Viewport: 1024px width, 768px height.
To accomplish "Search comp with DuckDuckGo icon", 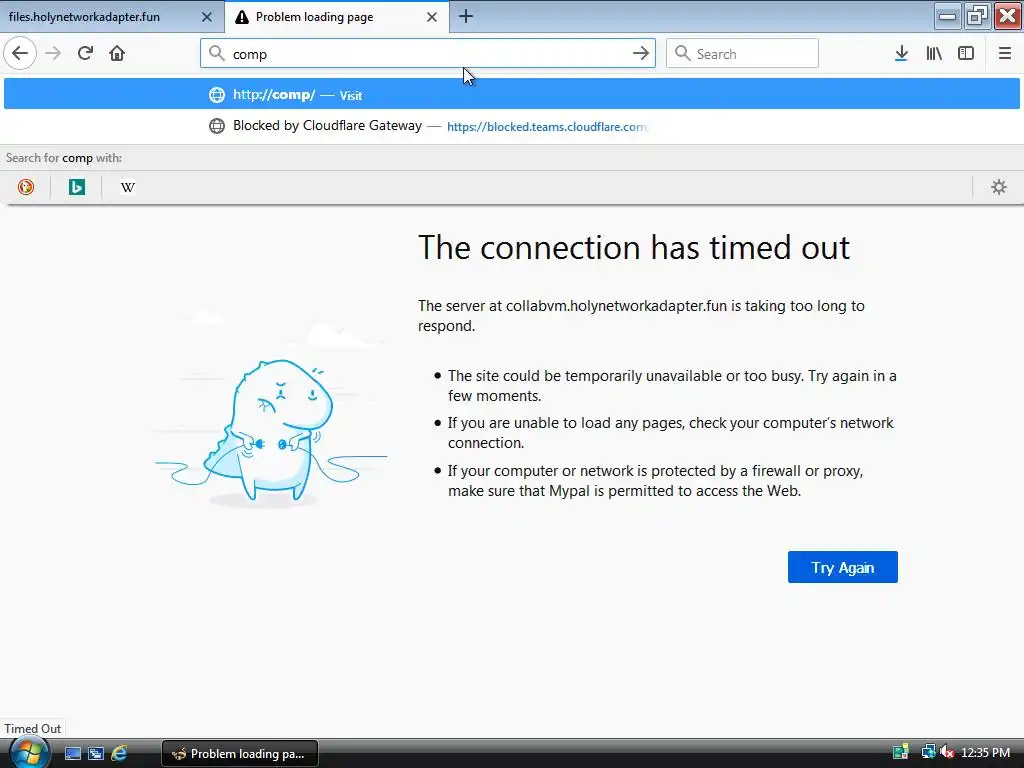I will pos(25,187).
